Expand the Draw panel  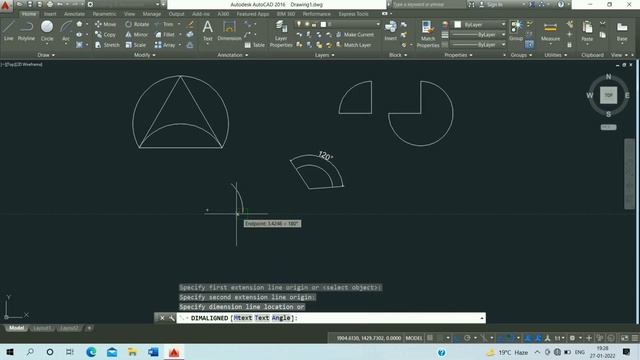(x=46, y=55)
